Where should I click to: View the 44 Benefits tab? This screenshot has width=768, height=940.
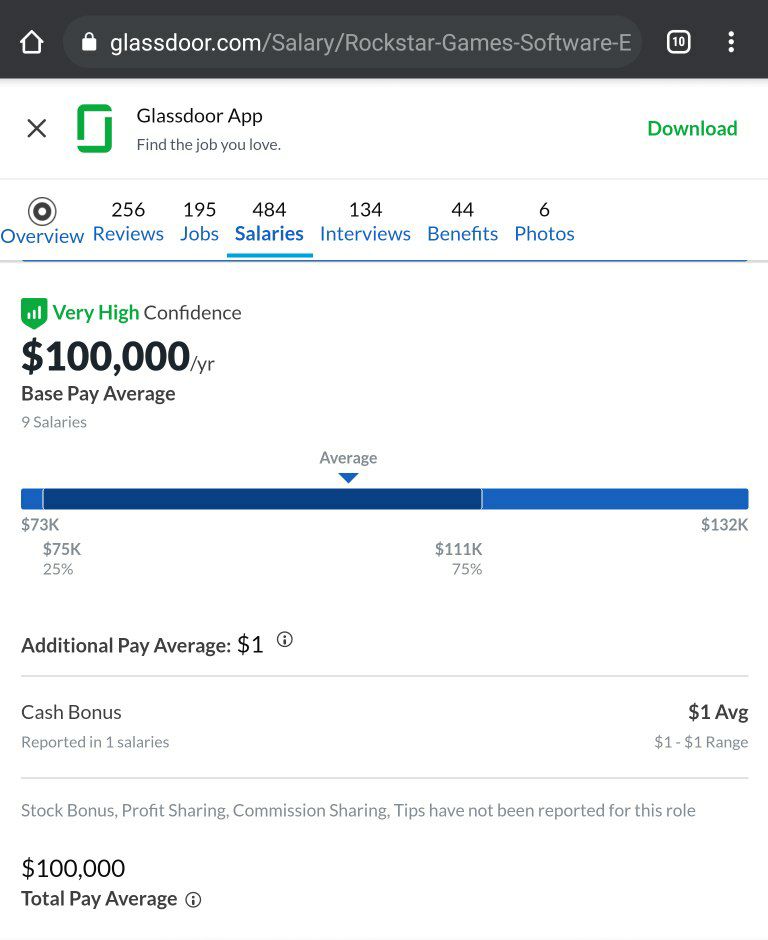click(x=462, y=222)
